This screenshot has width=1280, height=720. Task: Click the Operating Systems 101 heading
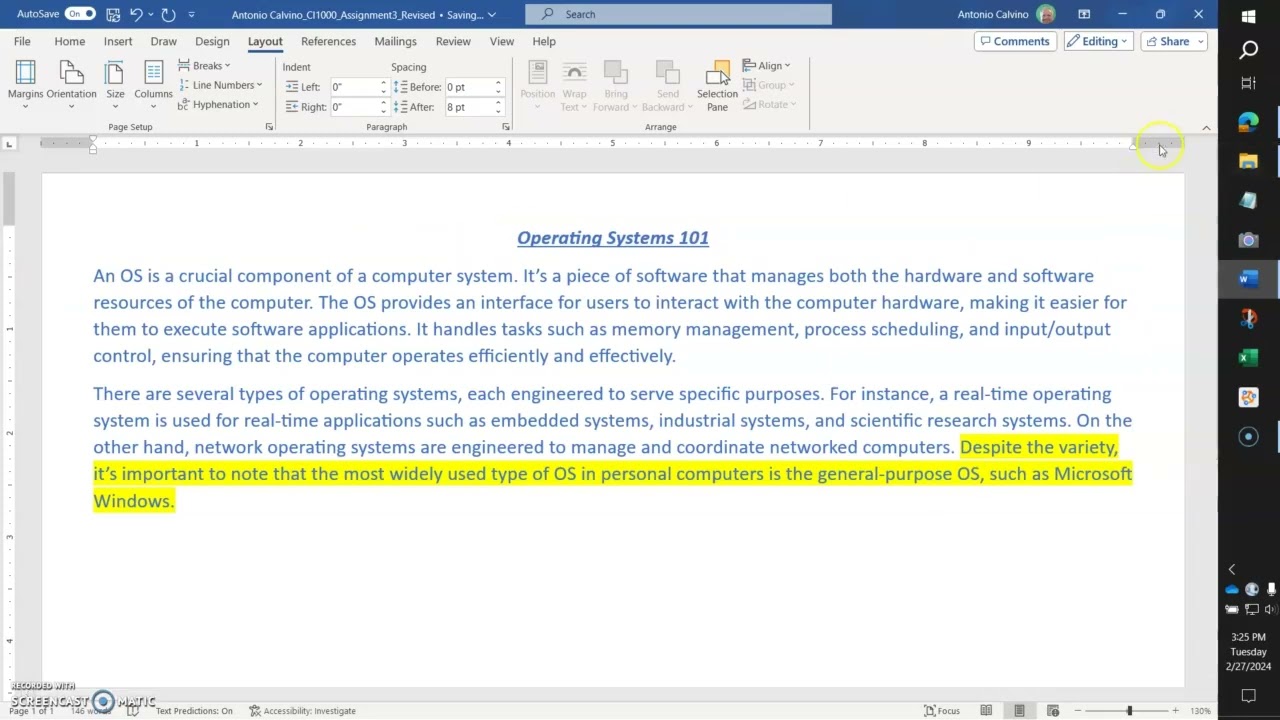coord(613,238)
